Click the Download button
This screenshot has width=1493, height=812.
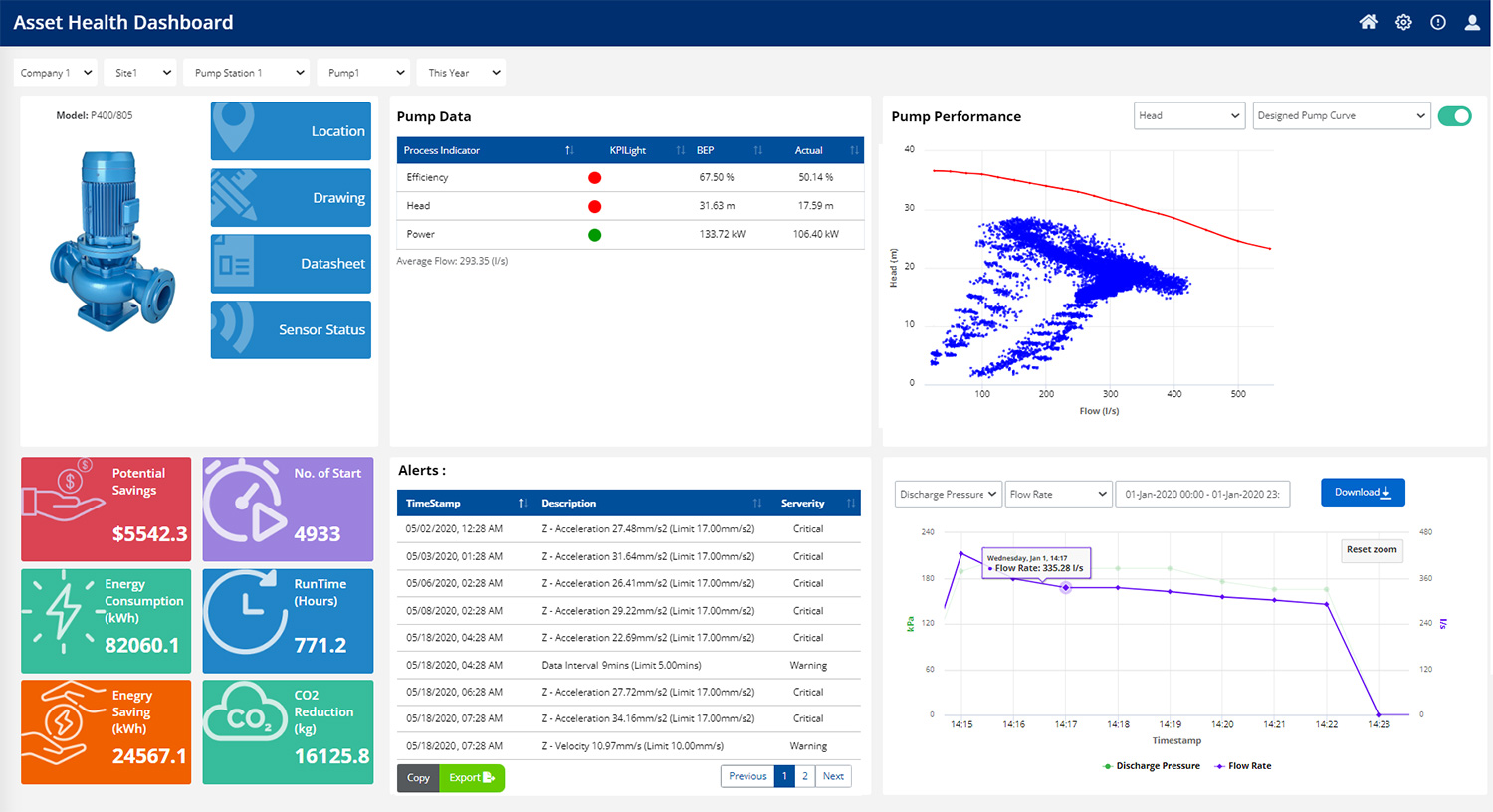(x=1362, y=492)
